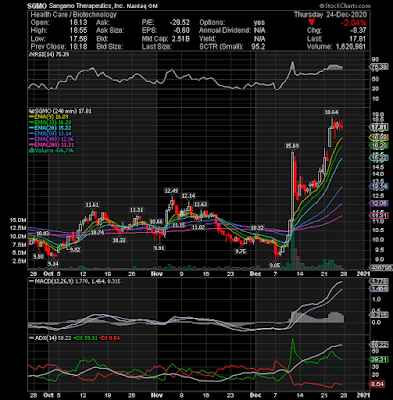The image size is (393, 400).
Task: Click the magenta EMA(200) legend entry
Action: (x=51, y=145)
